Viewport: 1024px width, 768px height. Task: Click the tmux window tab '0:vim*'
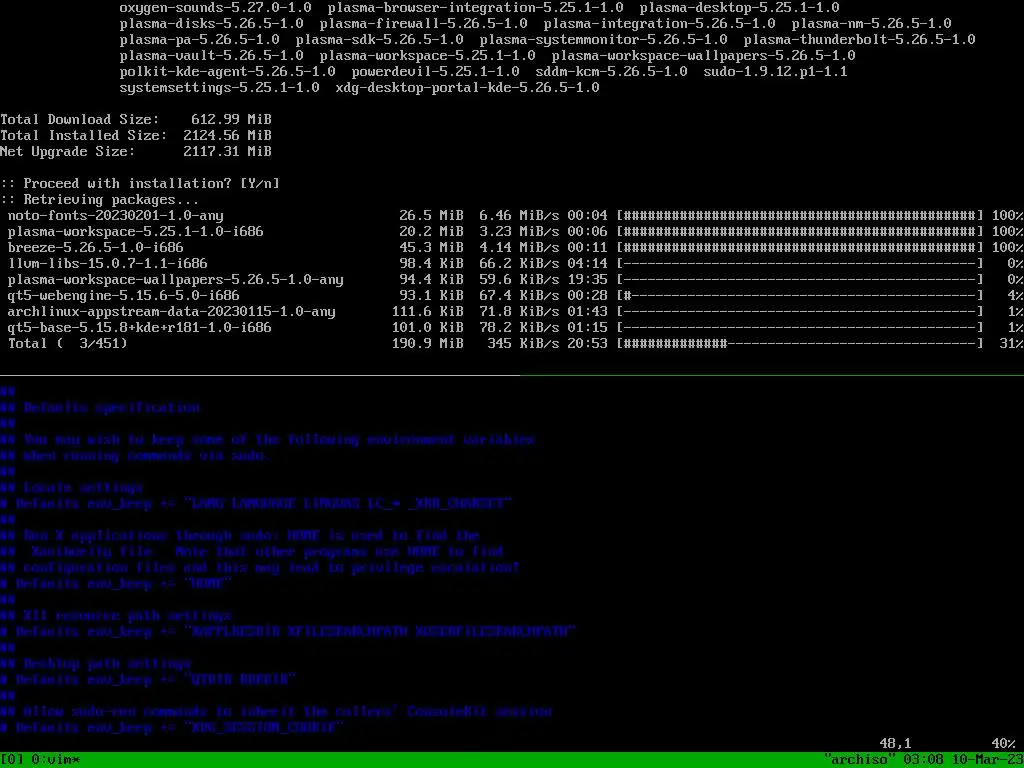tap(56, 760)
